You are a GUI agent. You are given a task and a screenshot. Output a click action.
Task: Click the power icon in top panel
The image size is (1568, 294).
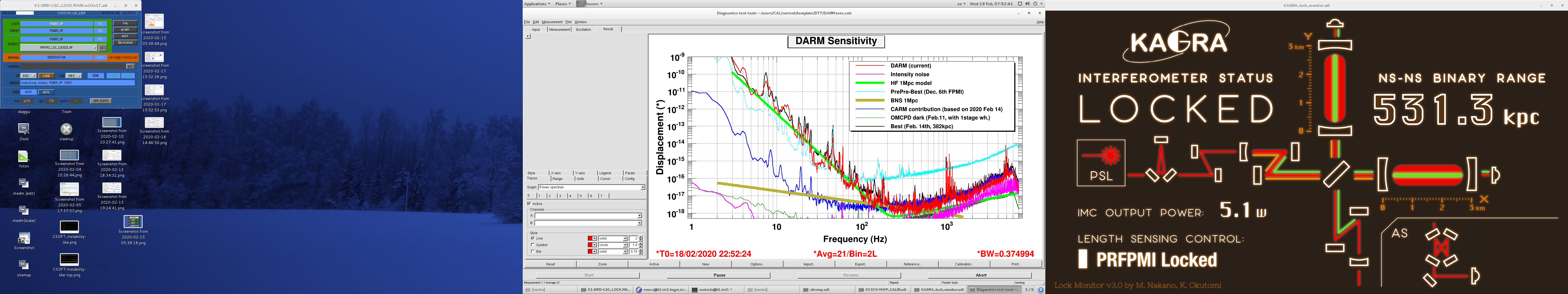click(x=1035, y=4)
